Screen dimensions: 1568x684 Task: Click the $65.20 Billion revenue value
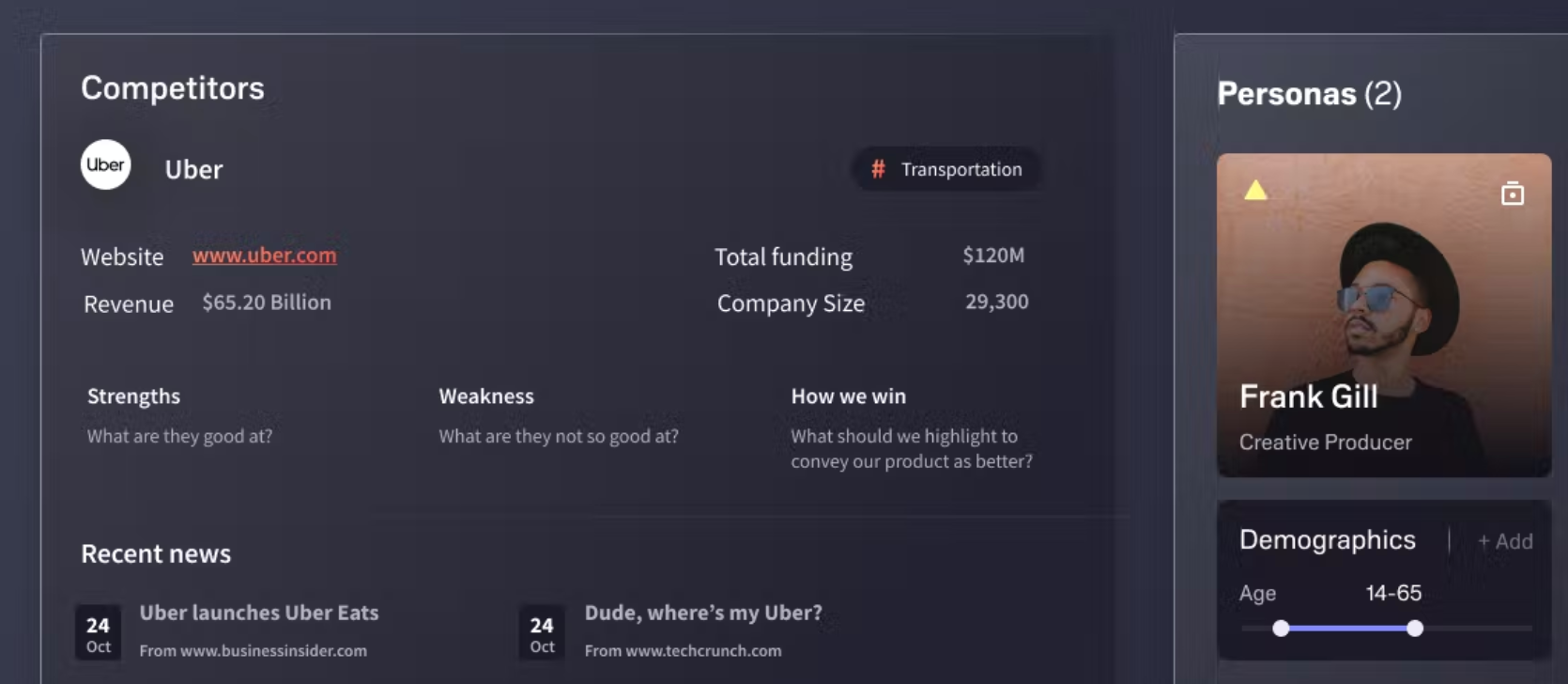pyautogui.click(x=267, y=303)
